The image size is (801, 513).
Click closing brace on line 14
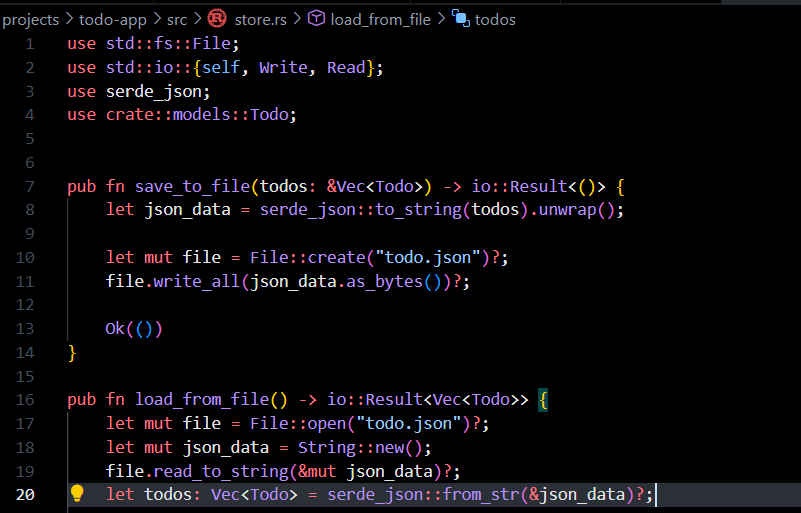click(72, 353)
